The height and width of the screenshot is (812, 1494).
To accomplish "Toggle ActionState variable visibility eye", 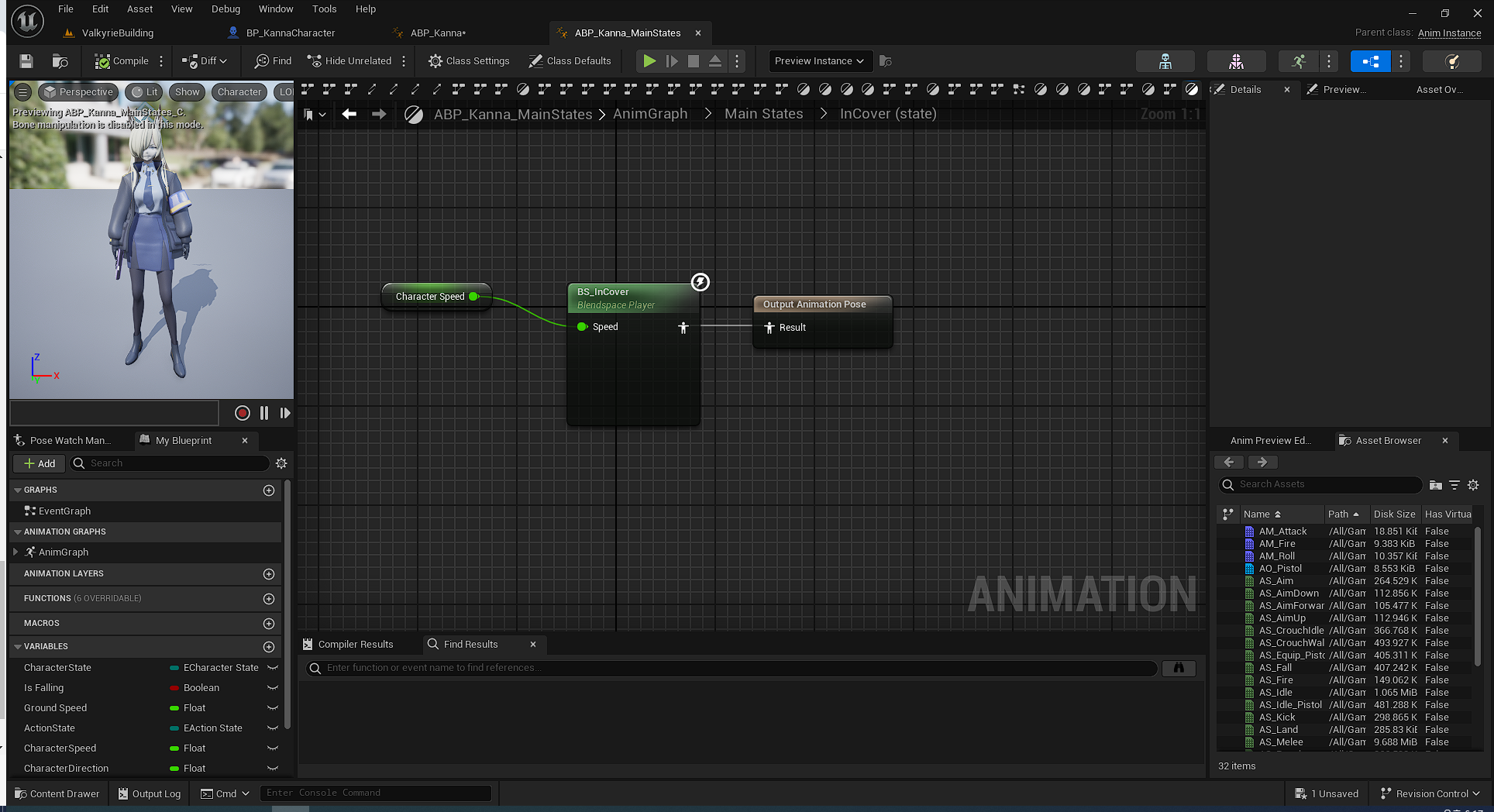I will 273,728.
